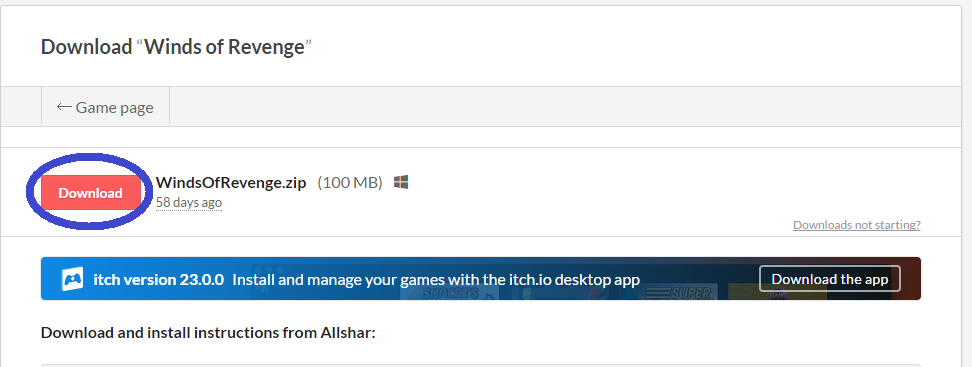Click the "Winds of Revenge" title in heading
The height and width of the screenshot is (367, 972).
point(225,46)
